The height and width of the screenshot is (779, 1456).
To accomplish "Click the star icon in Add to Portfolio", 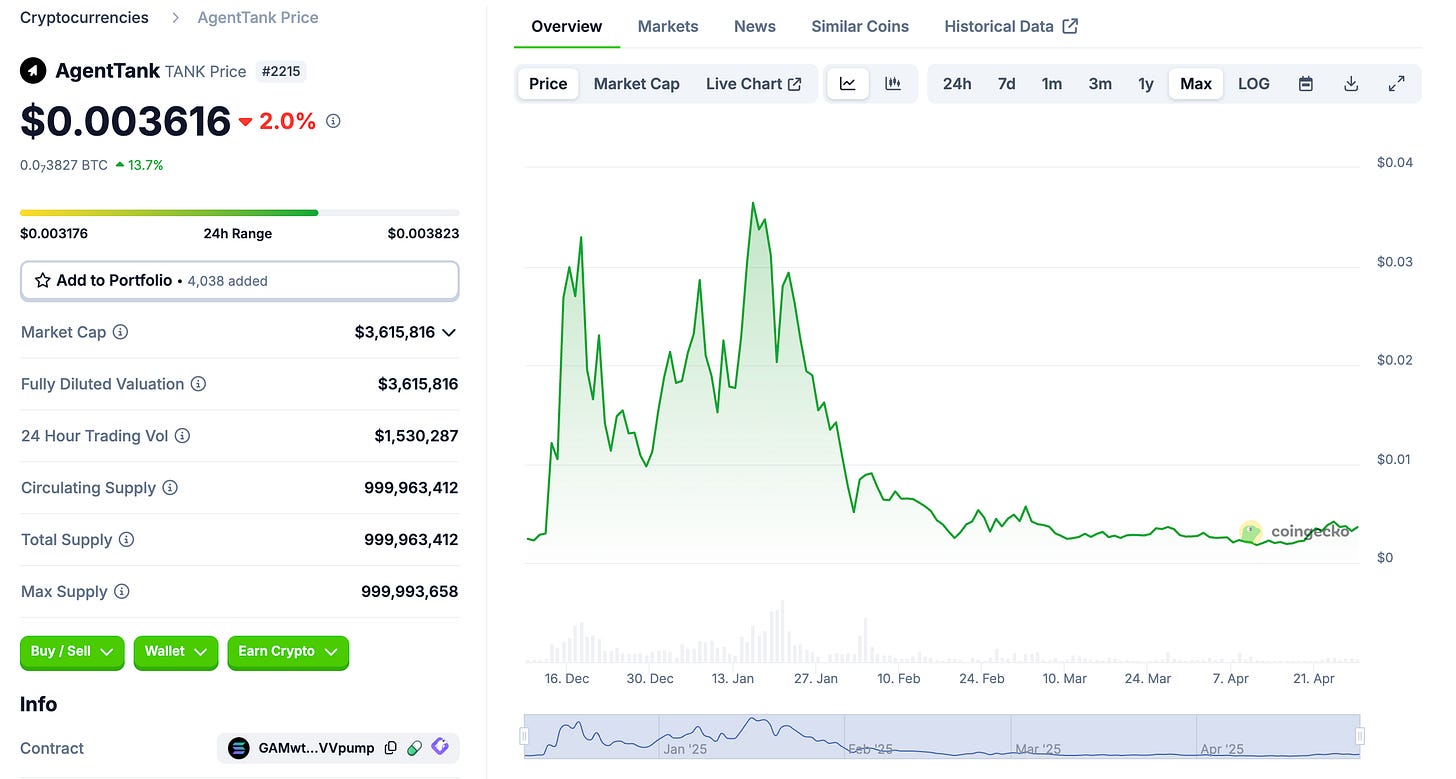I will point(43,281).
